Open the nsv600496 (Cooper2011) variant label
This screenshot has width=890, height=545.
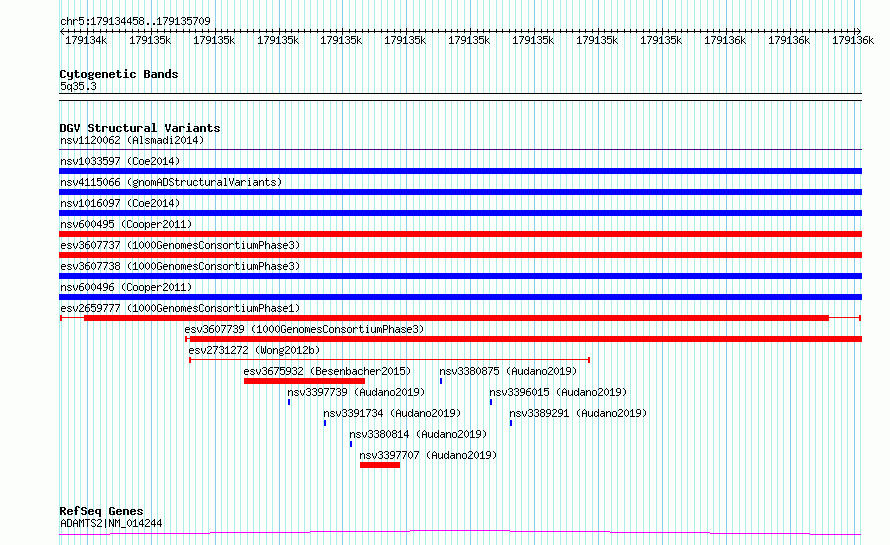click(126, 287)
